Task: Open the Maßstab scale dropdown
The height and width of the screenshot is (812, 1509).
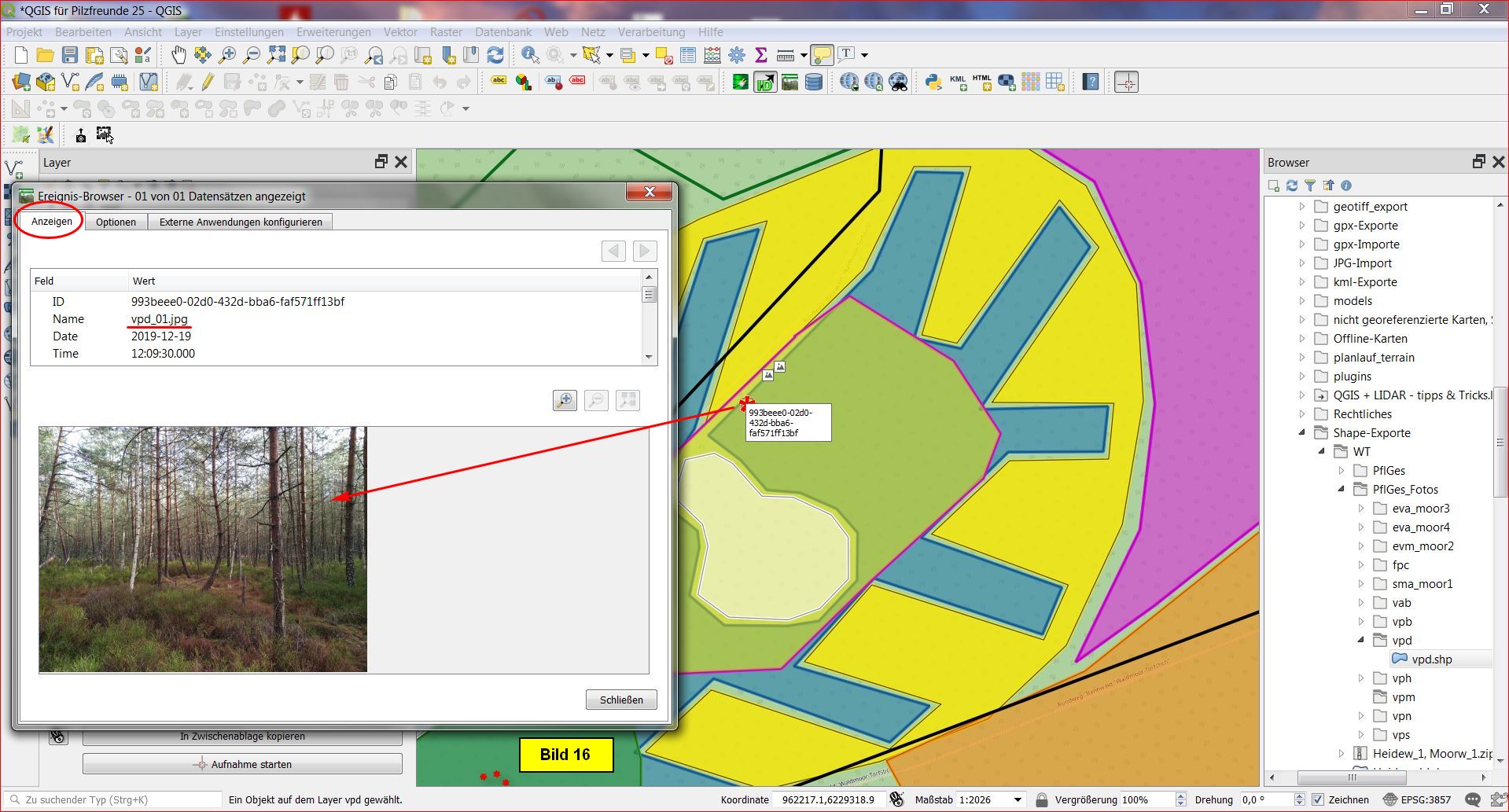Action: tap(1018, 799)
